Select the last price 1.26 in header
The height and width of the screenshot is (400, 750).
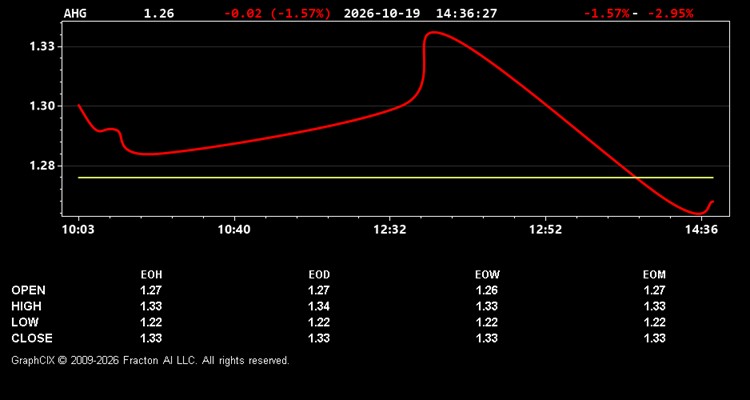click(159, 13)
